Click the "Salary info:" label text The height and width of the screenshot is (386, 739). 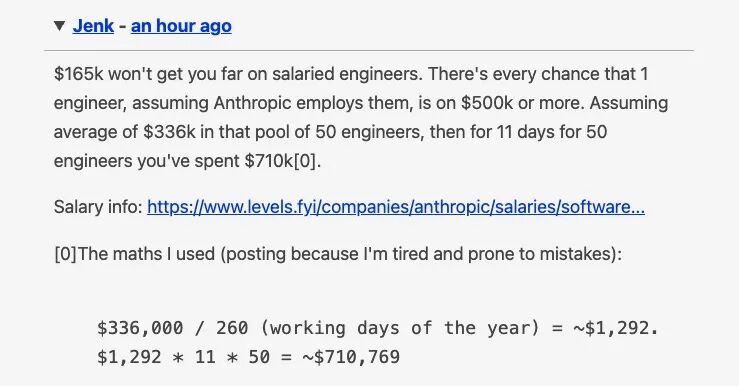98,207
